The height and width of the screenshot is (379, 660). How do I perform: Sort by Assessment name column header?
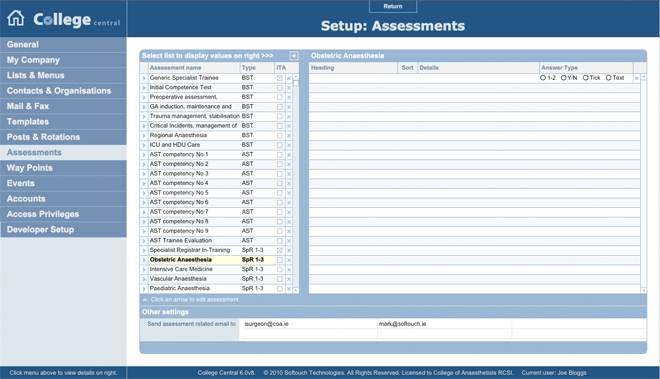click(x=194, y=68)
